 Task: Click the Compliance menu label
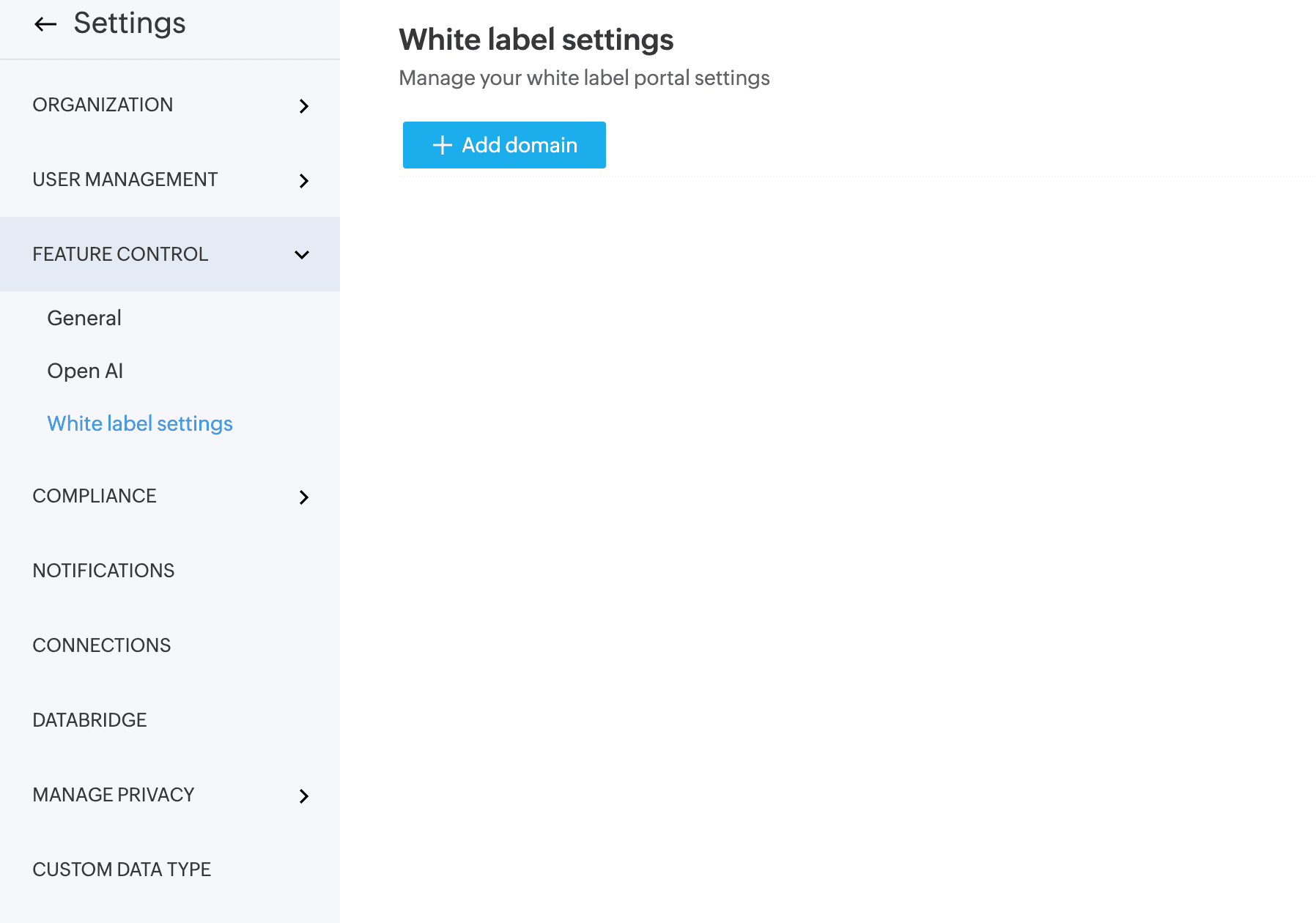click(95, 496)
